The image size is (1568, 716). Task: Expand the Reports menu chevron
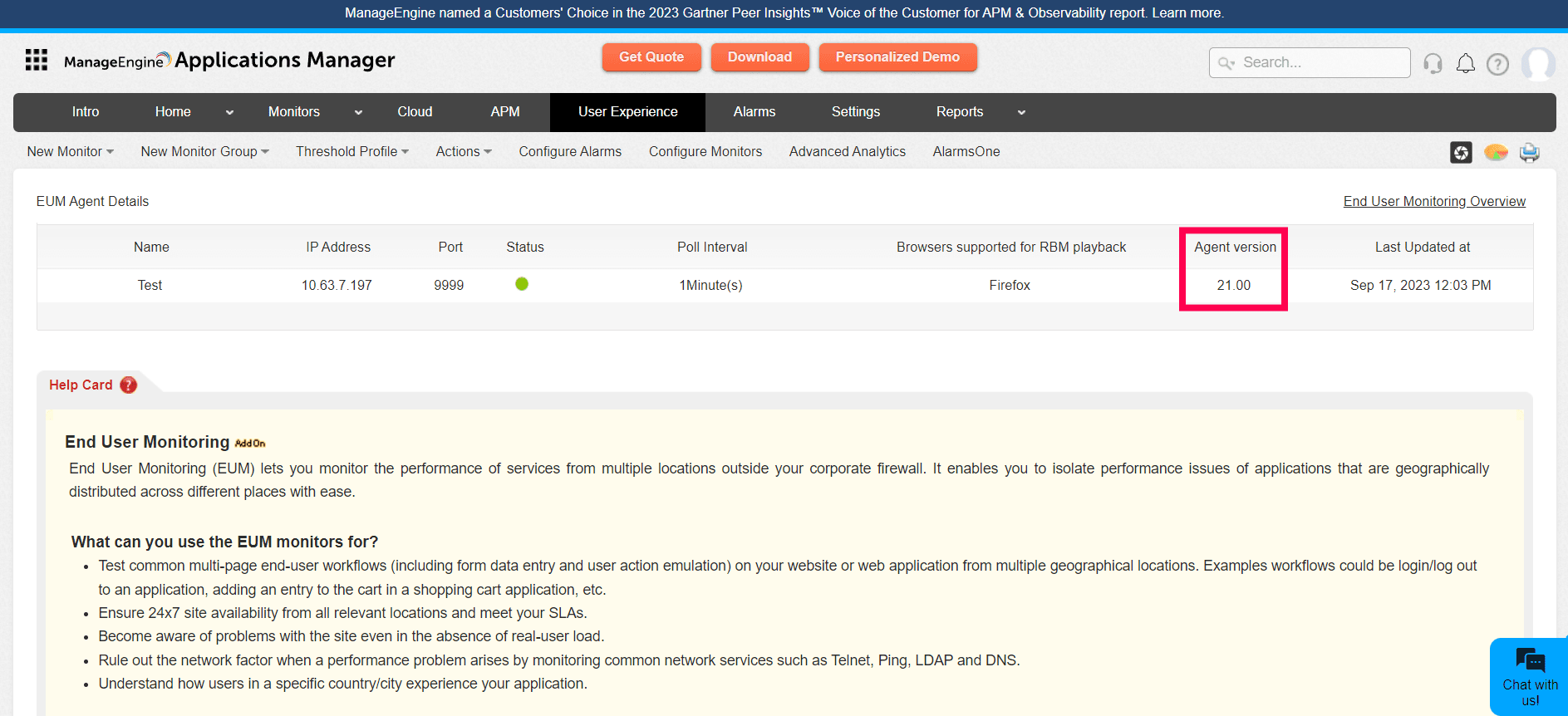pos(1021,112)
